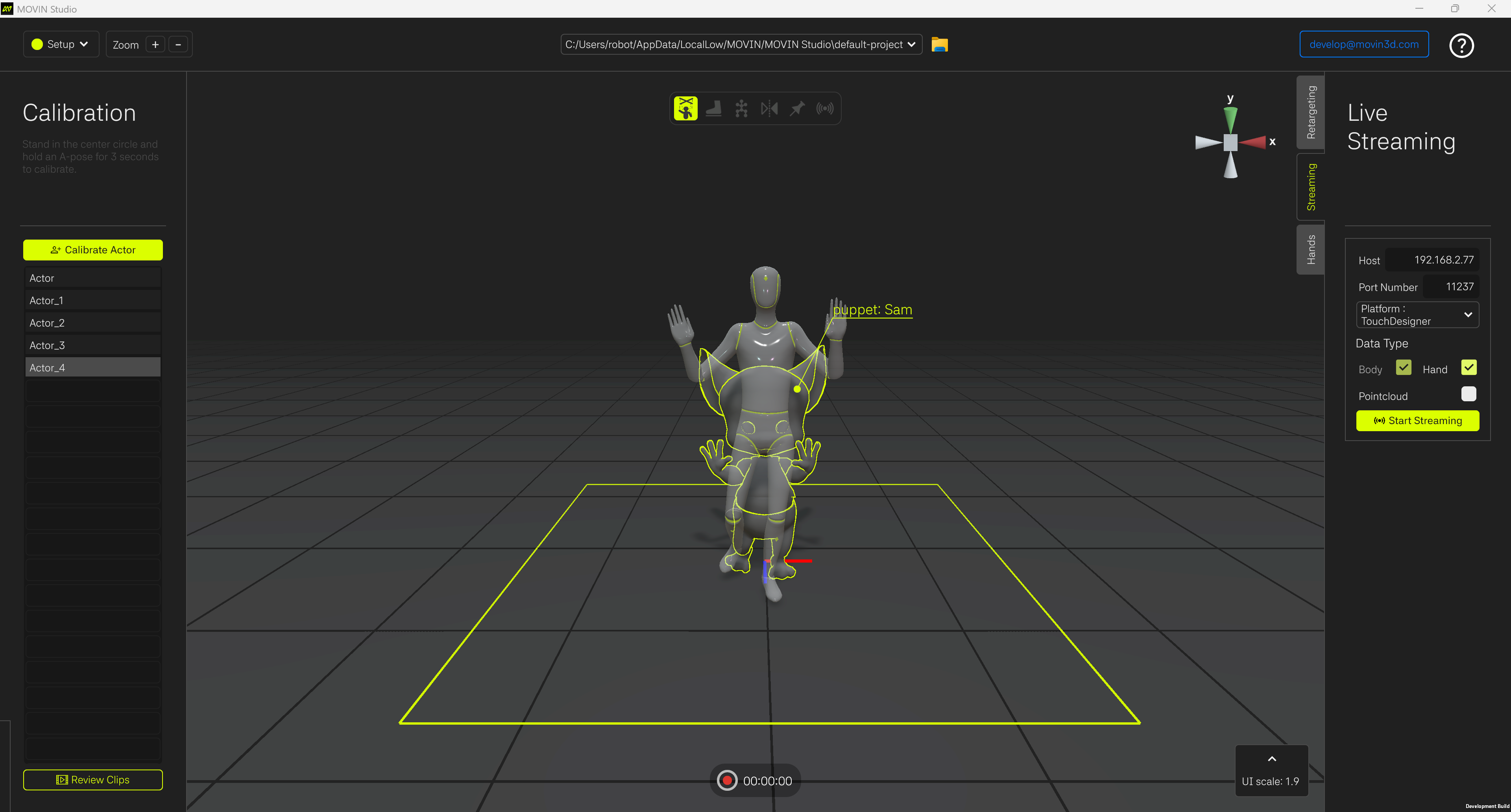Switch to the Hands tab
Image resolution: width=1511 pixels, height=812 pixels.
[1311, 249]
